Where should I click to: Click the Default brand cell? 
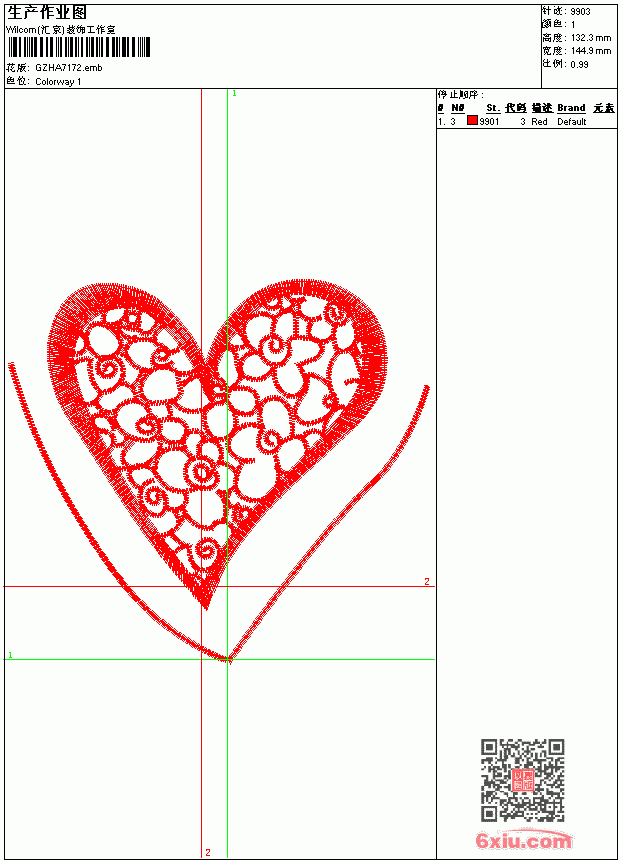[x=572, y=122]
